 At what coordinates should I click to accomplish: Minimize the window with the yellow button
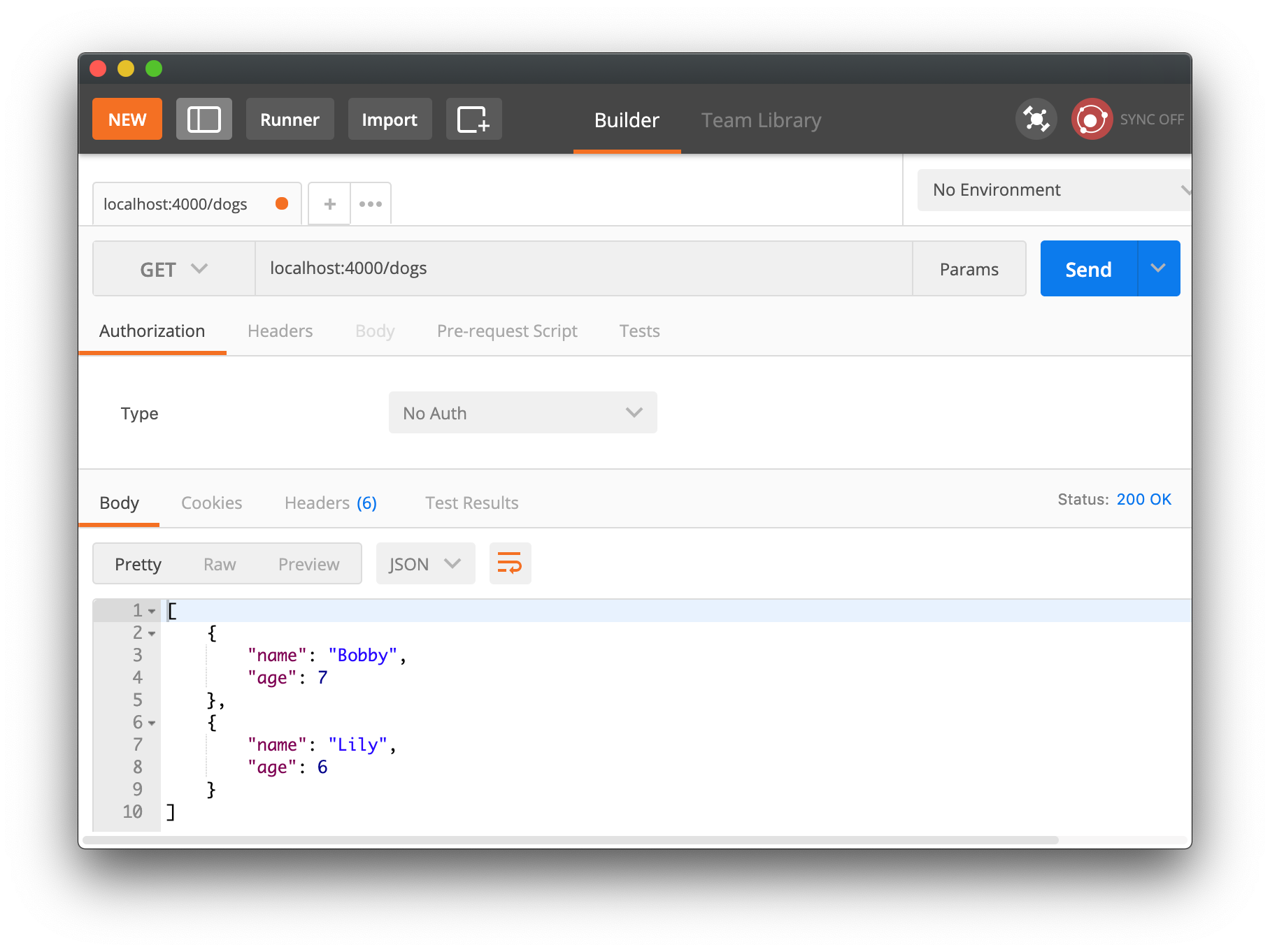pos(126,68)
